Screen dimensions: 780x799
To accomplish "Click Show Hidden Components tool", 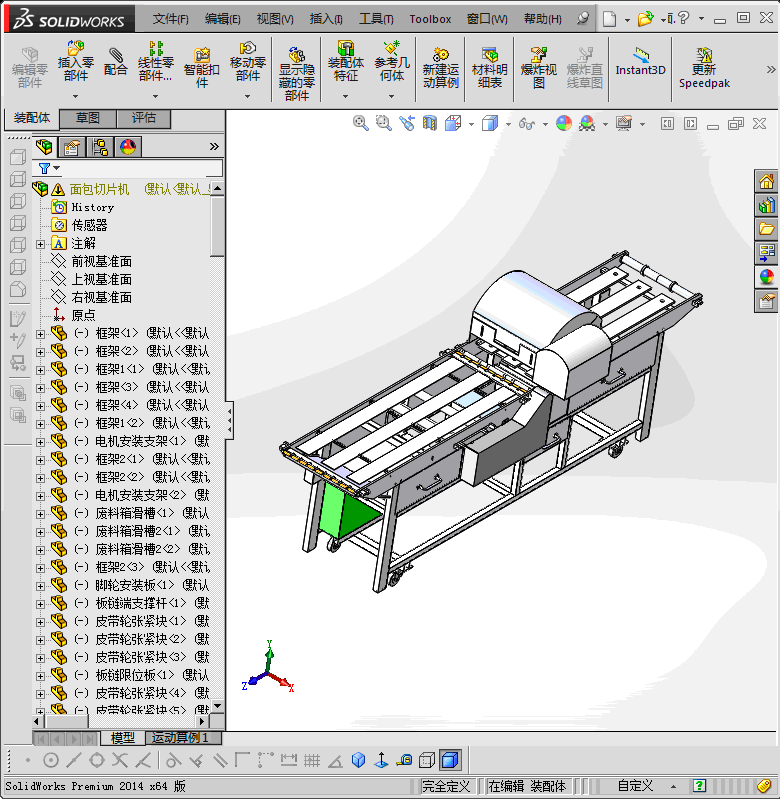I will 297,74.
